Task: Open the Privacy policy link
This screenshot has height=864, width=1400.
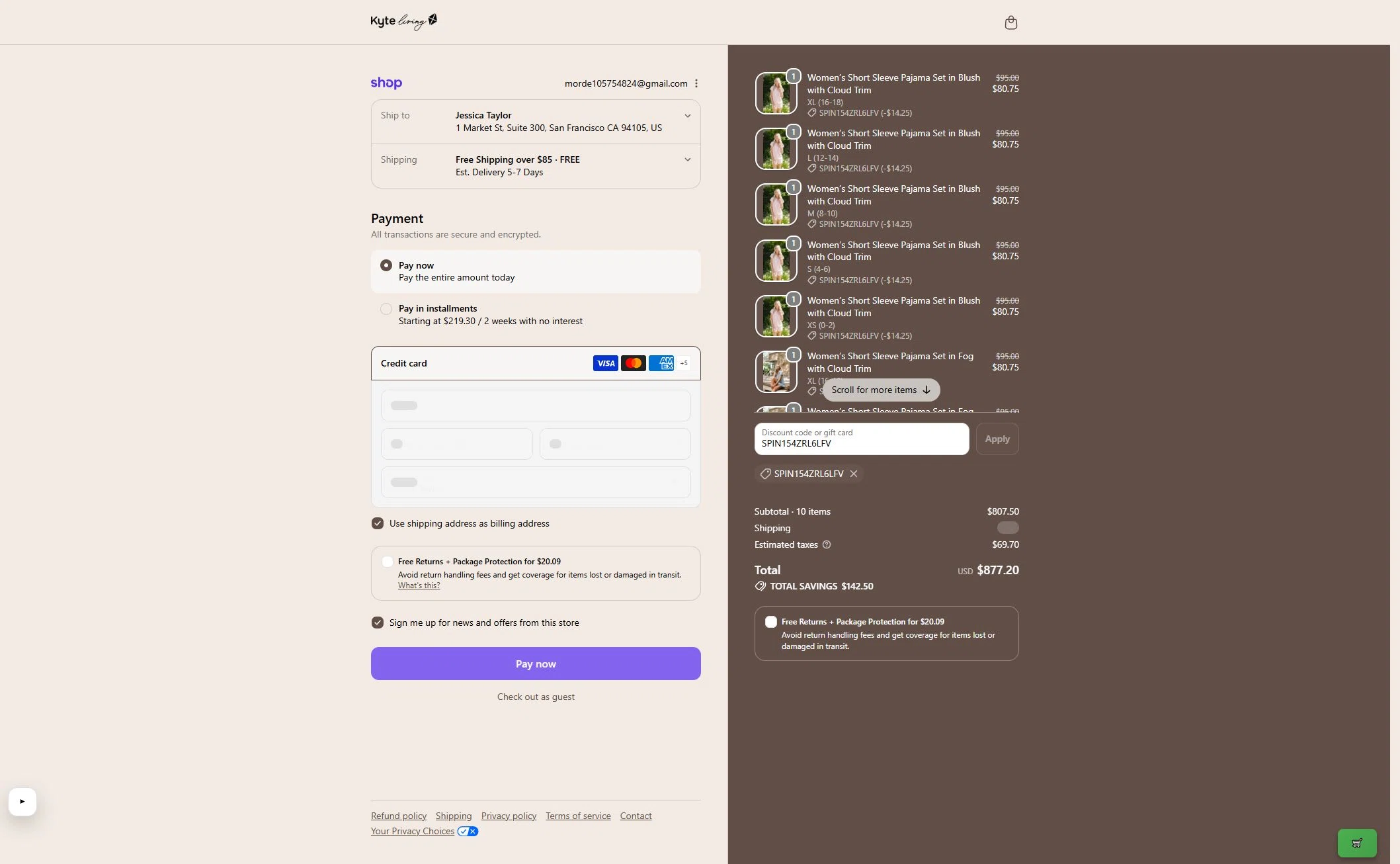Action: pos(509,816)
